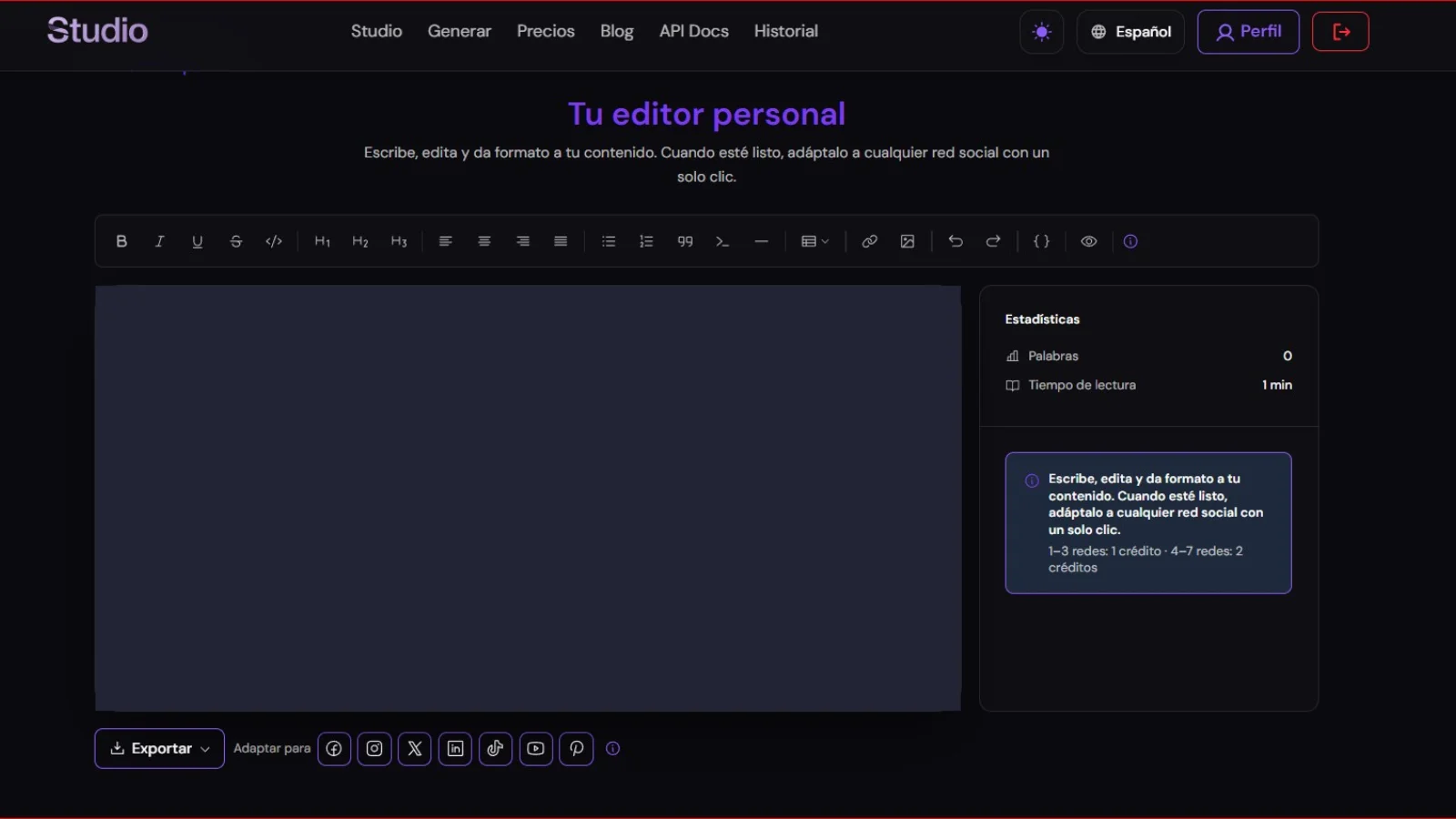
Task: Adapt content for TikTok
Action: (495, 748)
